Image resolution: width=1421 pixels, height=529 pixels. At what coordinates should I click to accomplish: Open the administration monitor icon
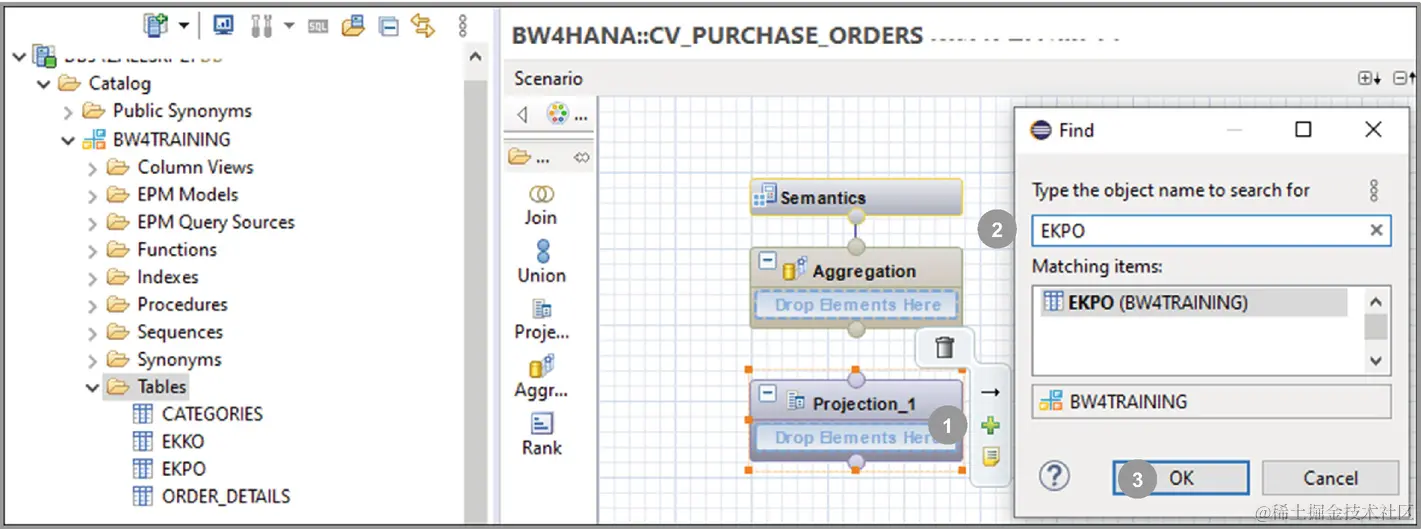pos(223,26)
